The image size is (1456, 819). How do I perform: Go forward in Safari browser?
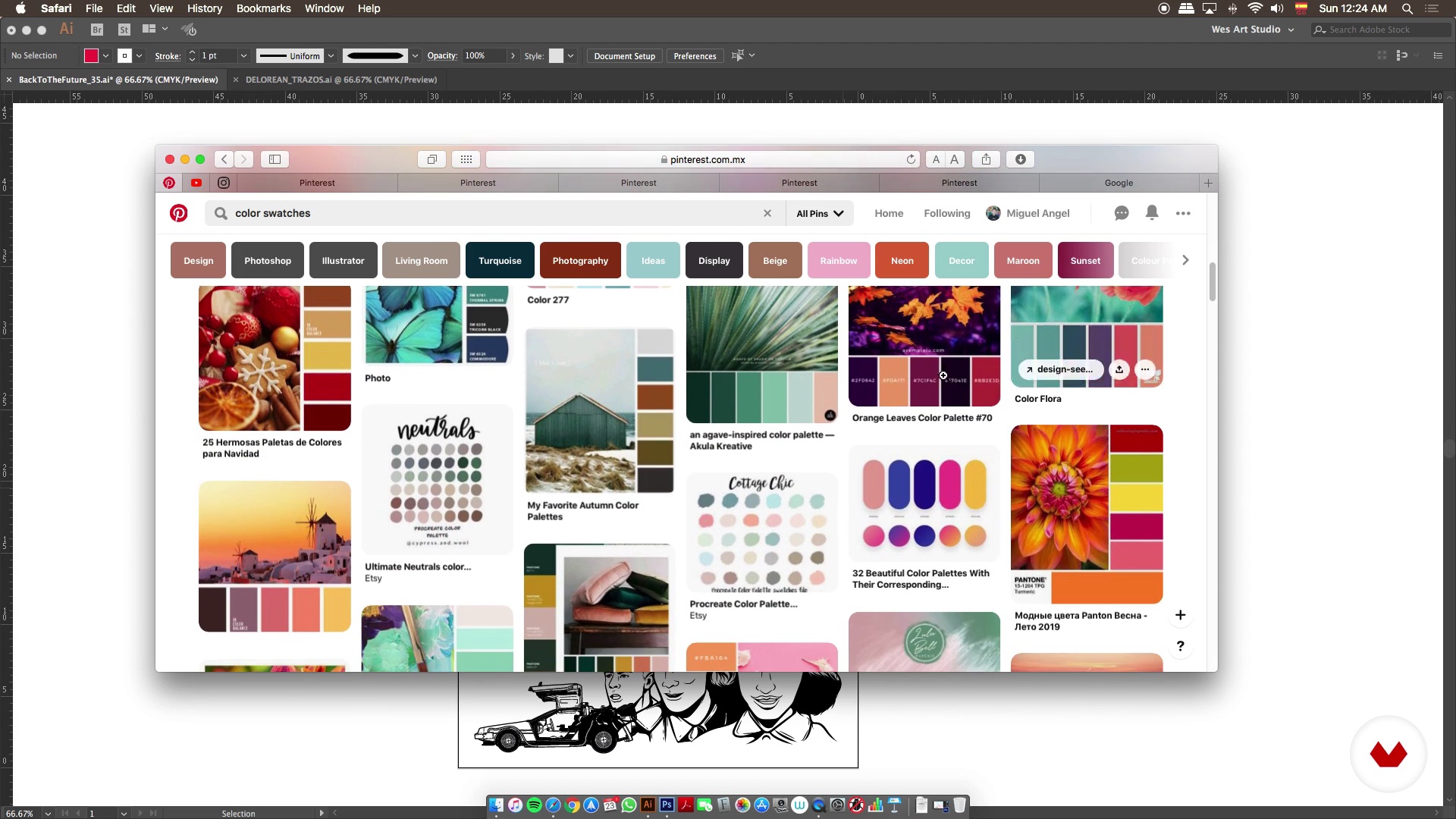point(243,159)
